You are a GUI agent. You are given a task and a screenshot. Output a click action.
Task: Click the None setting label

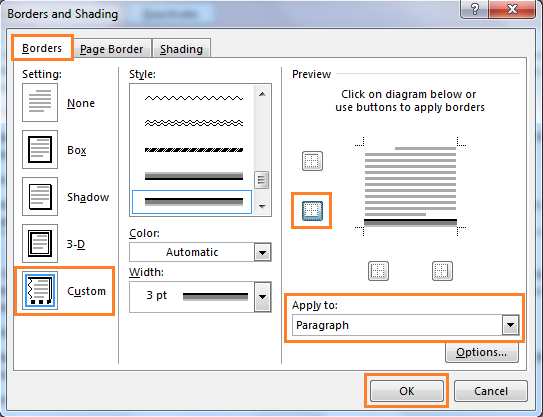coord(81,103)
